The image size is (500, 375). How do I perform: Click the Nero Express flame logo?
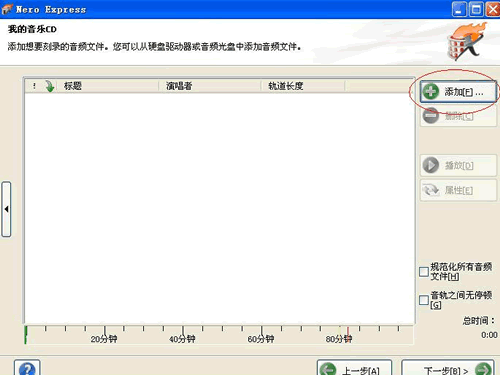pyautogui.click(x=466, y=41)
